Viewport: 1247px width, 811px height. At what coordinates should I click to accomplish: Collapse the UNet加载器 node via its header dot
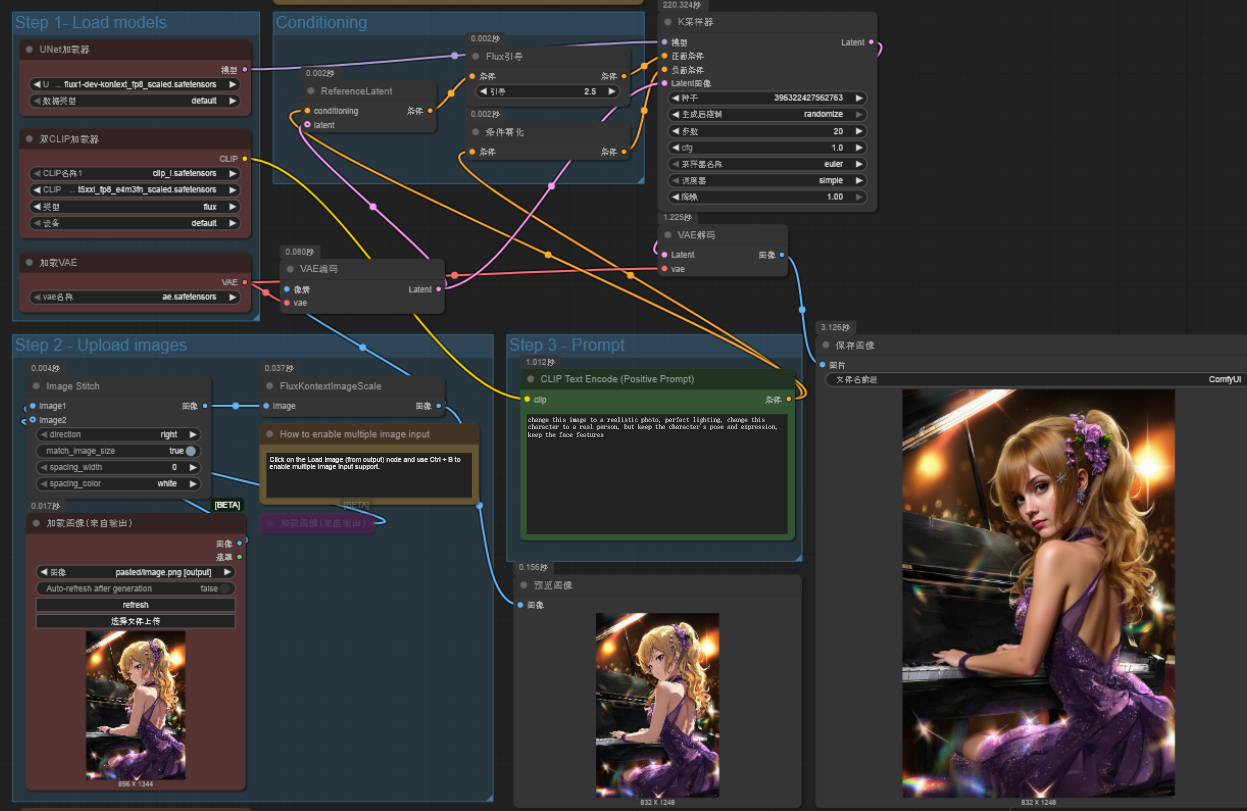[x=30, y=49]
